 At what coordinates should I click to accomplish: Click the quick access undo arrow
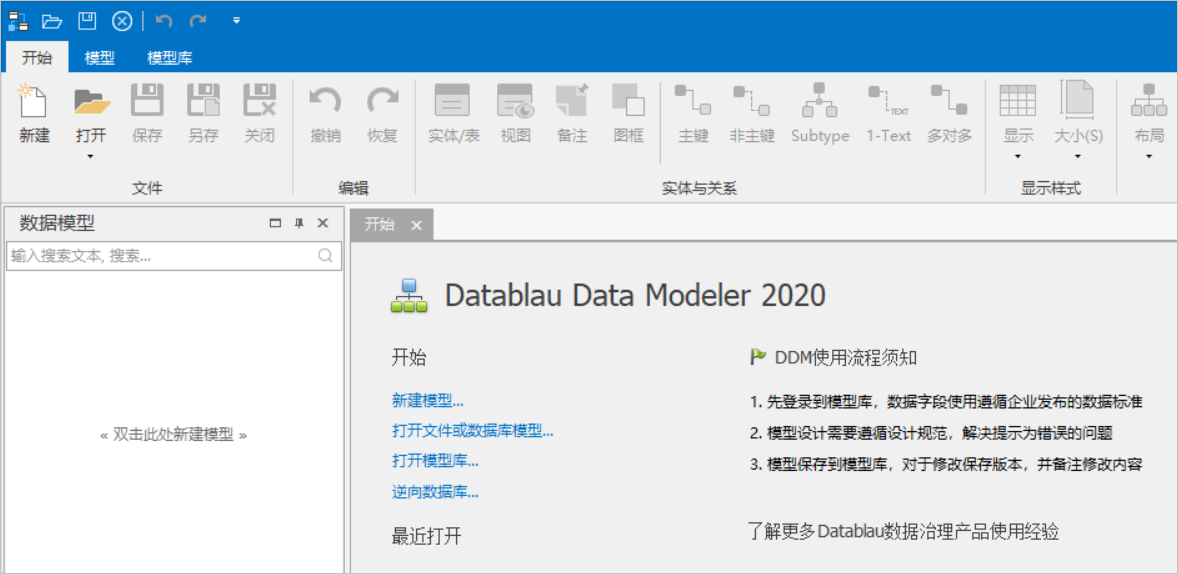[164, 20]
